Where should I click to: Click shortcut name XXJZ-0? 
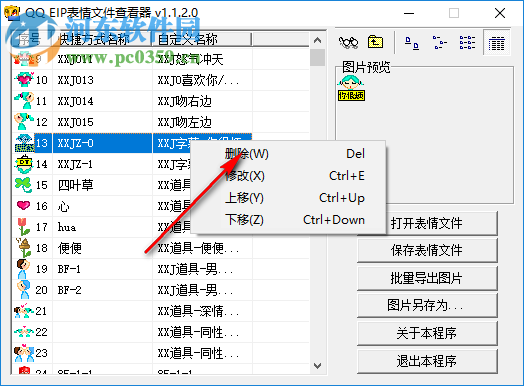[76, 143]
